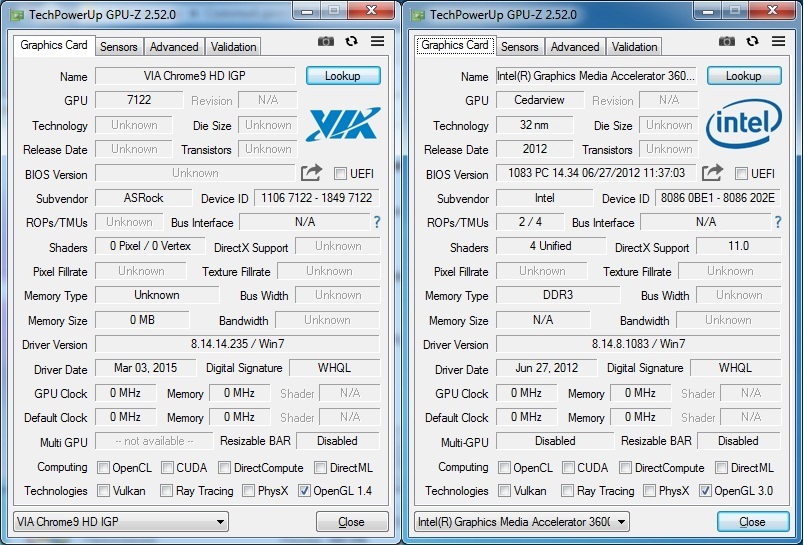Toggle OpenCL checkbox in Intel window
This screenshot has width=804, height=545.
(x=505, y=468)
